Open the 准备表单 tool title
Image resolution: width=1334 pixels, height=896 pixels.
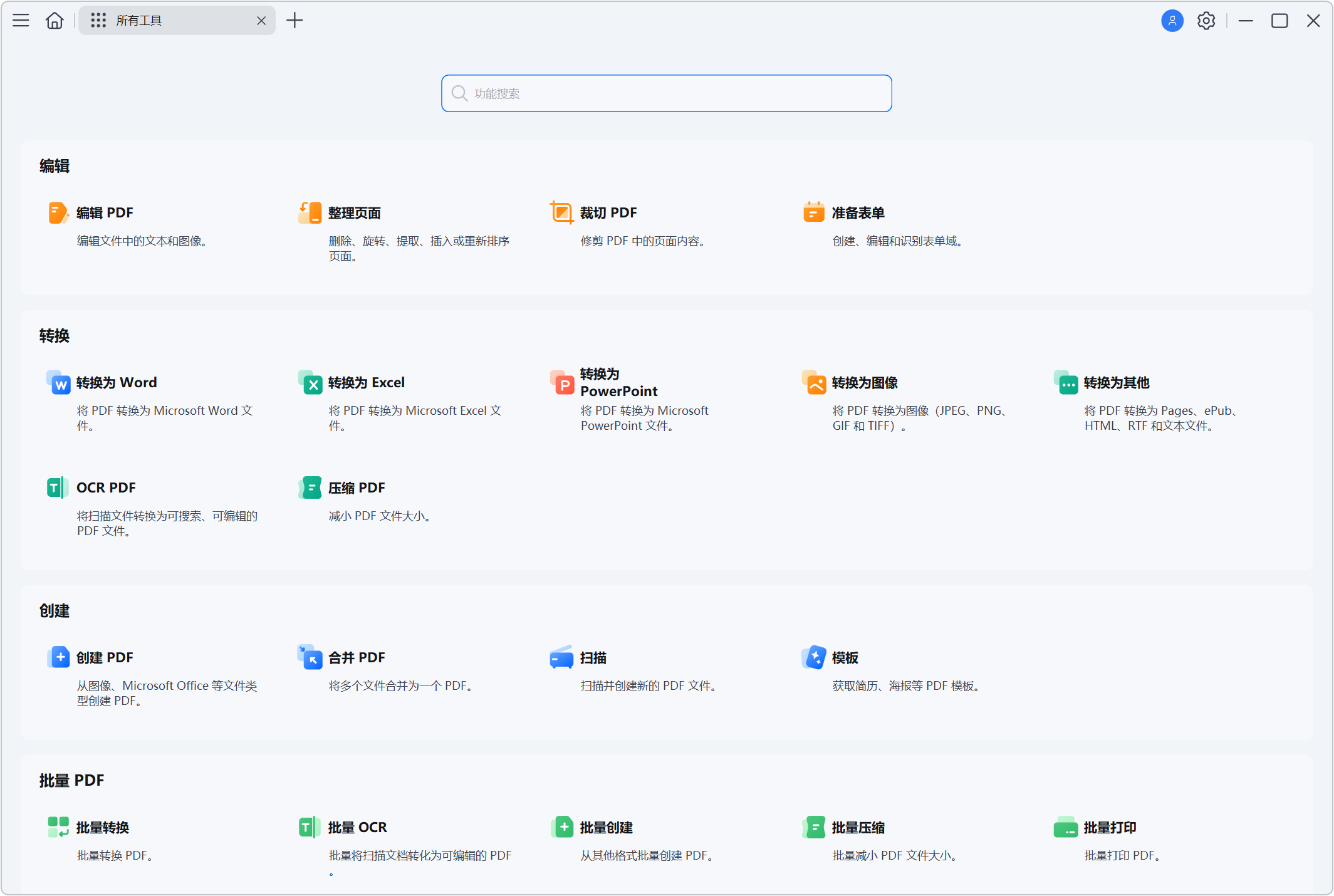(x=858, y=213)
